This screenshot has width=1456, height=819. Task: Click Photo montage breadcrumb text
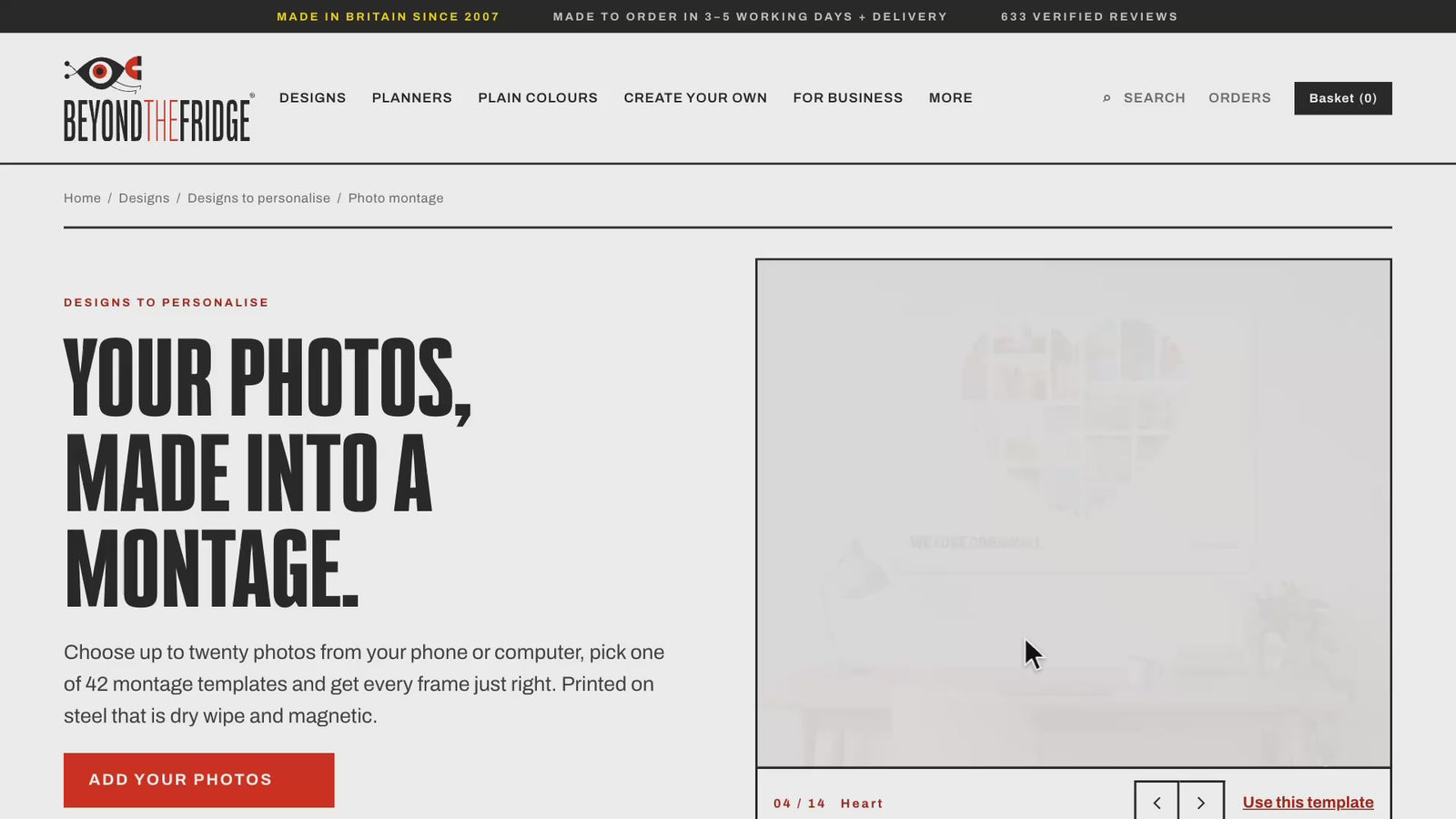[396, 198]
